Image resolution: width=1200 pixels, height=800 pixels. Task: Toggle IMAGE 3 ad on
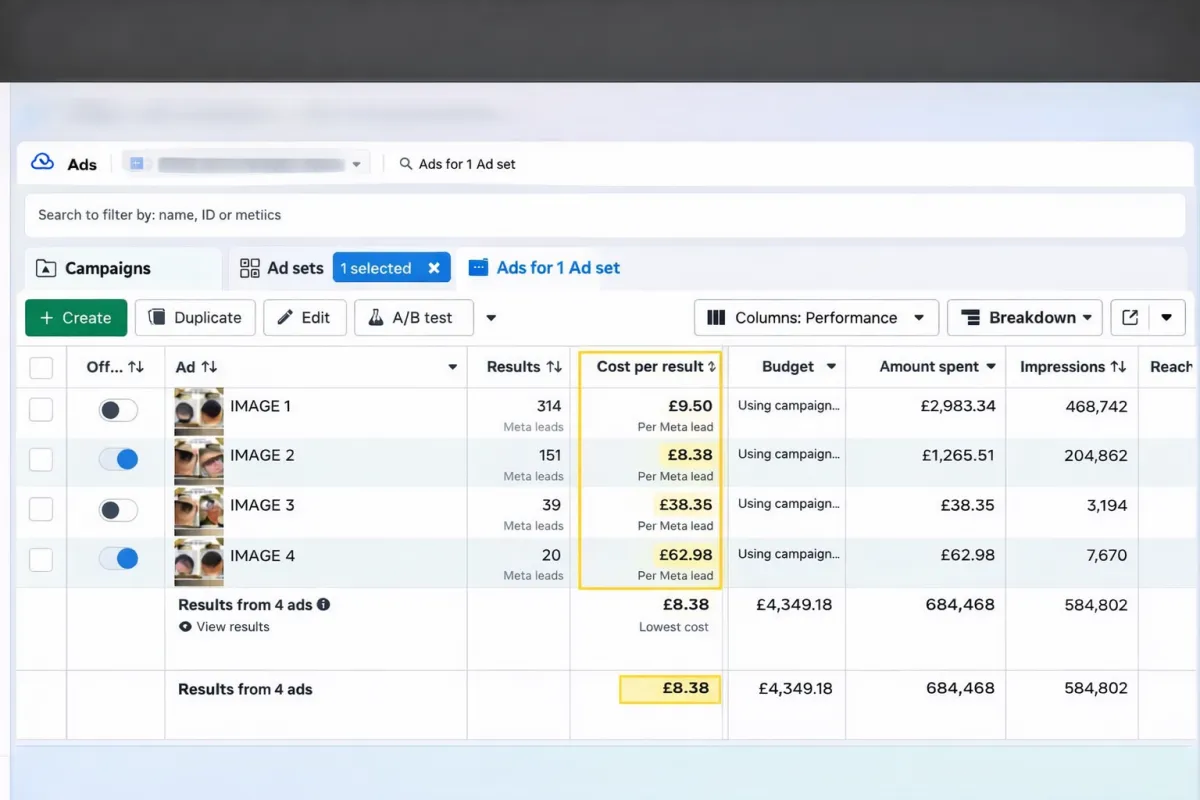click(x=118, y=510)
